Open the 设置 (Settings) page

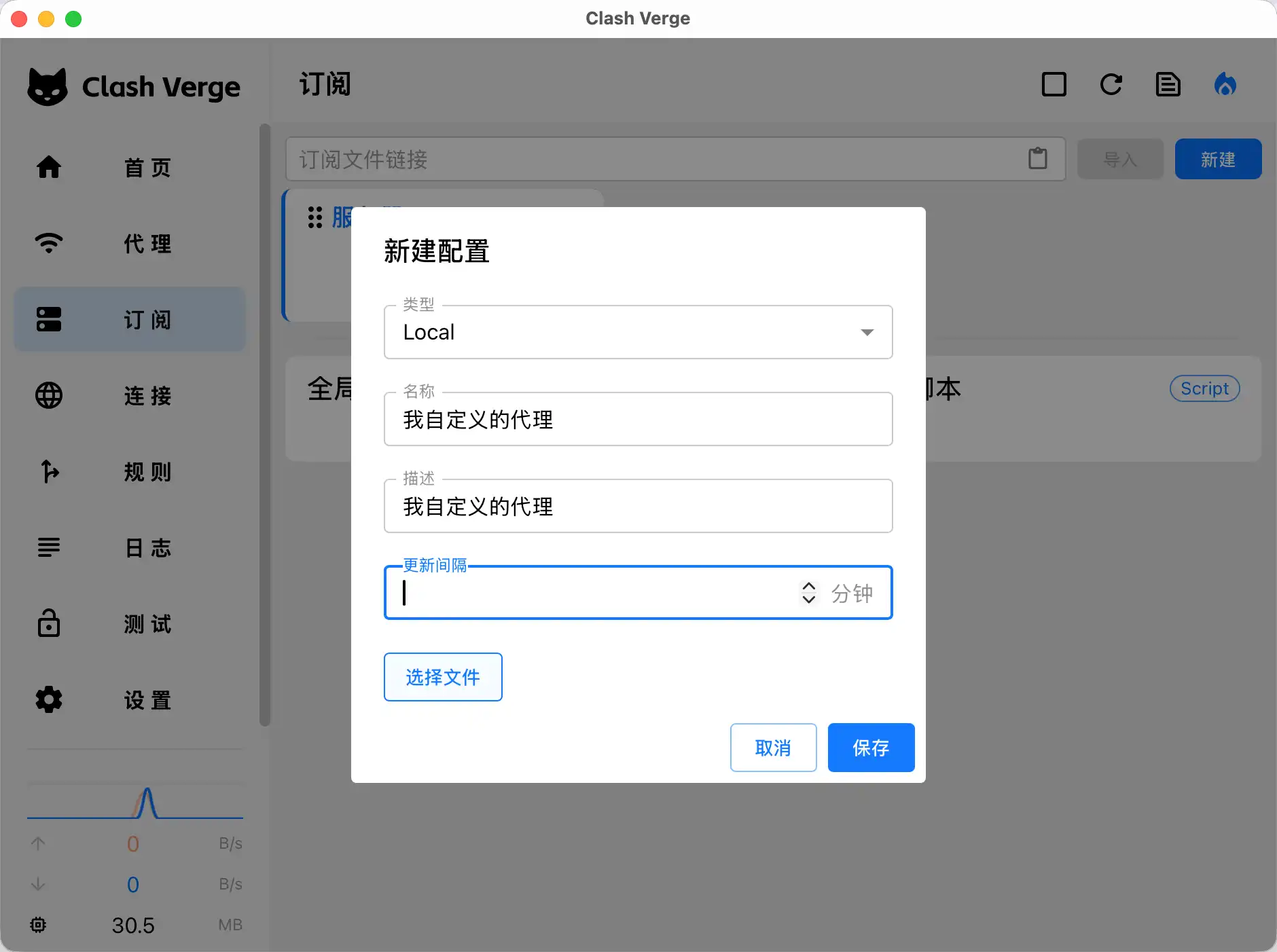(x=134, y=700)
